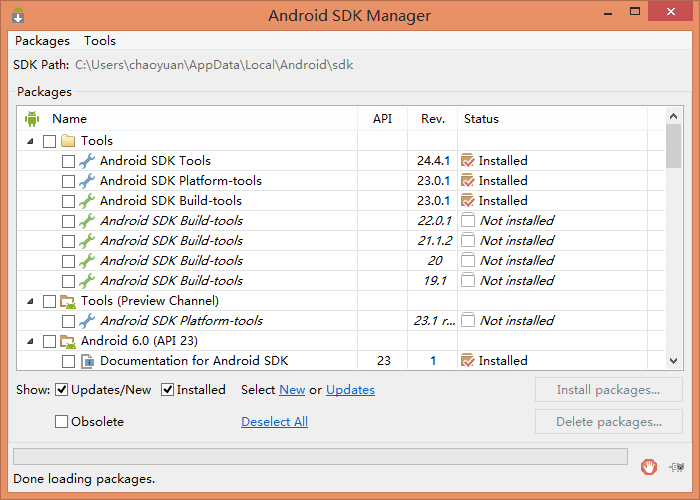
Task: Click the package list scroll-down arrow
Action: pyautogui.click(x=674, y=361)
